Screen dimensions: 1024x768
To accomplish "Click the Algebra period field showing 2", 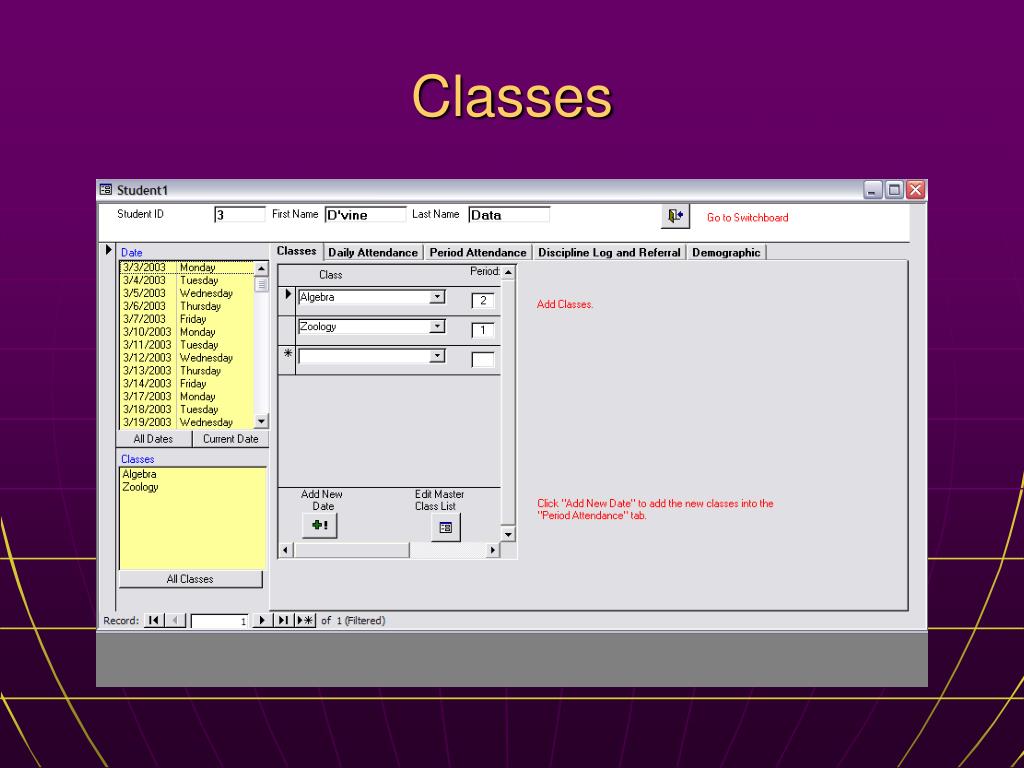I will point(483,300).
